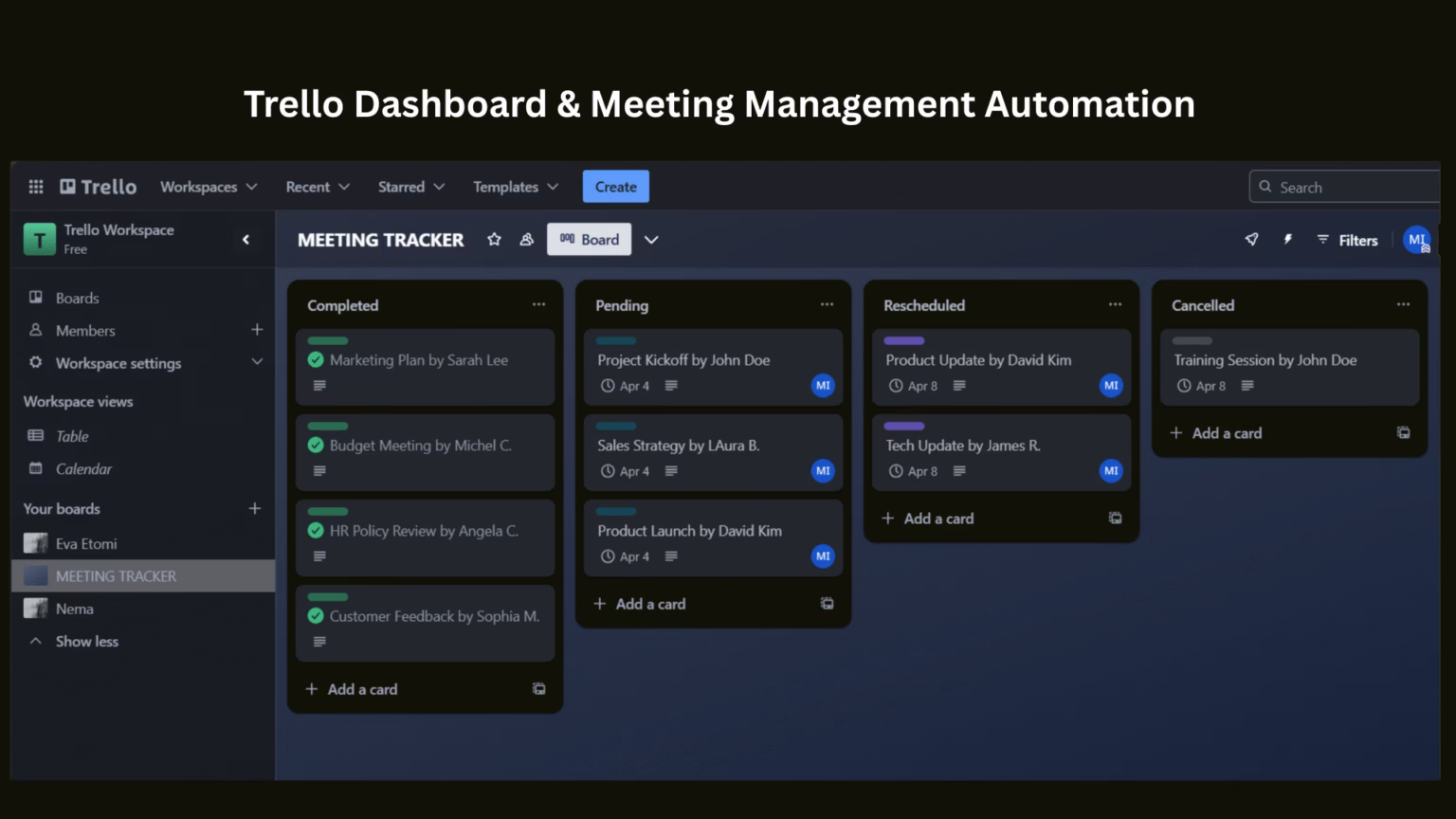Click Apr 4 due date on Sales Strategy
This screenshot has width=1456, height=819.
click(626, 471)
